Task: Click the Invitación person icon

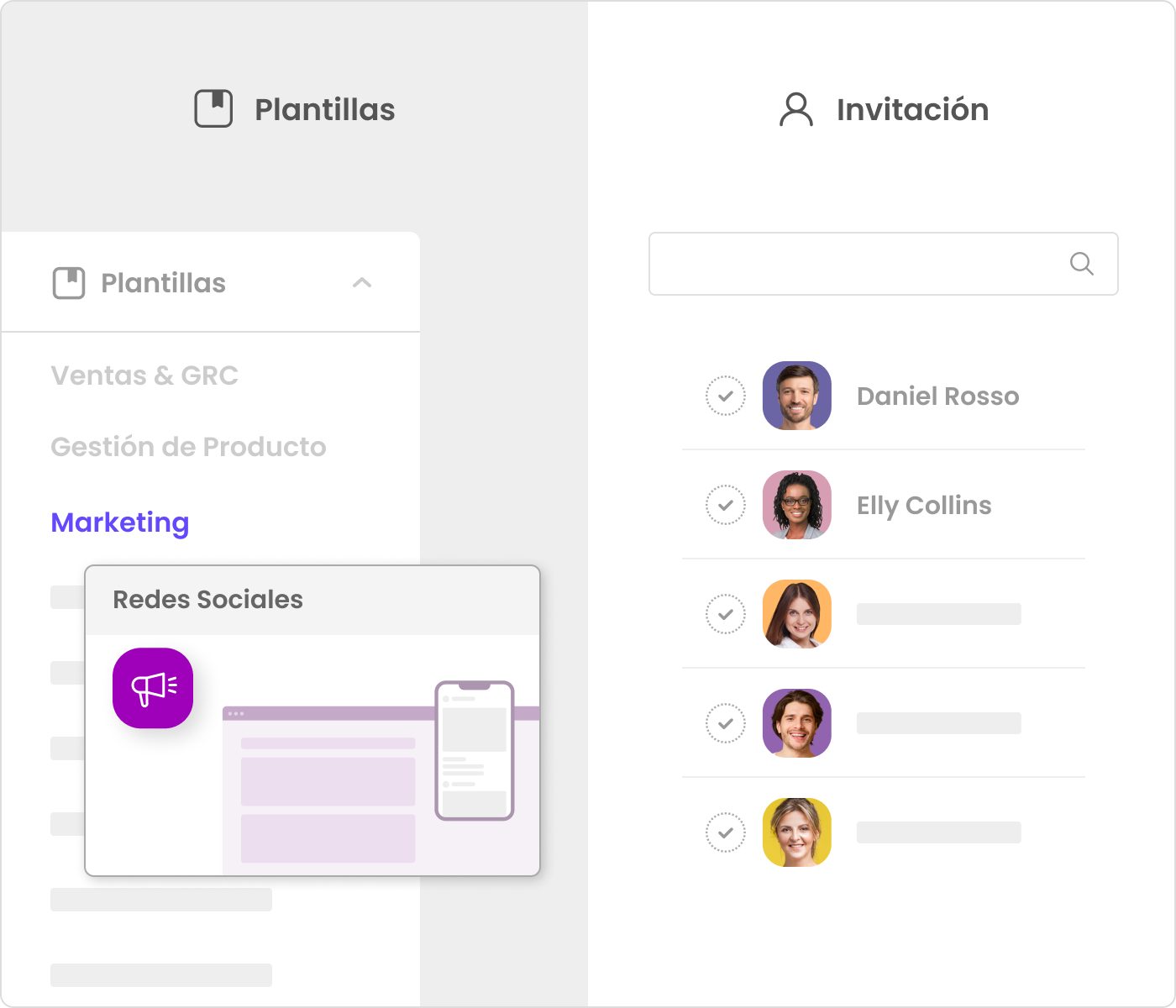Action: coord(795,109)
